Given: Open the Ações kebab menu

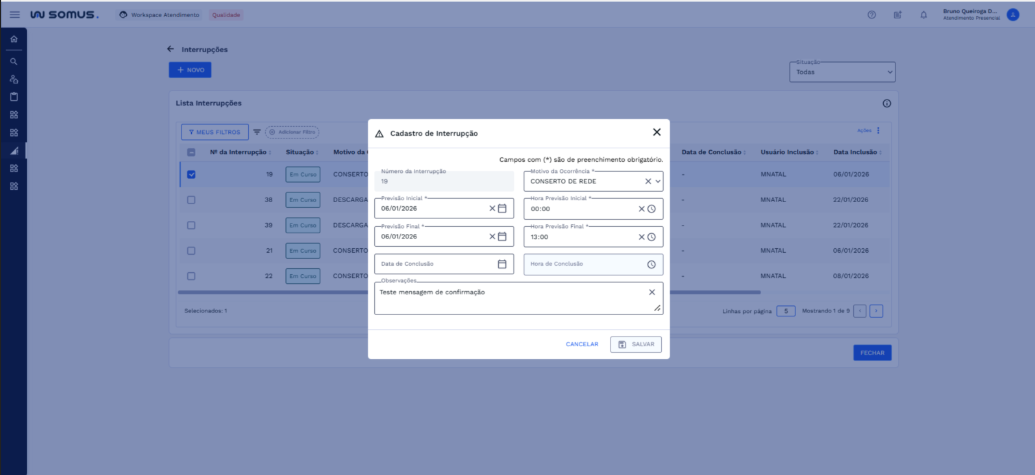Looking at the screenshot, I should point(878,131).
